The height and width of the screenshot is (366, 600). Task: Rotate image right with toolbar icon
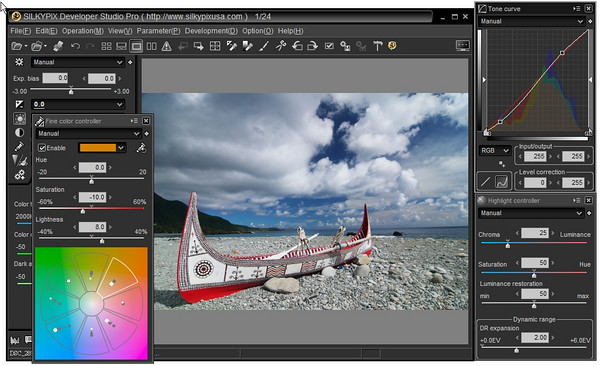(313, 46)
